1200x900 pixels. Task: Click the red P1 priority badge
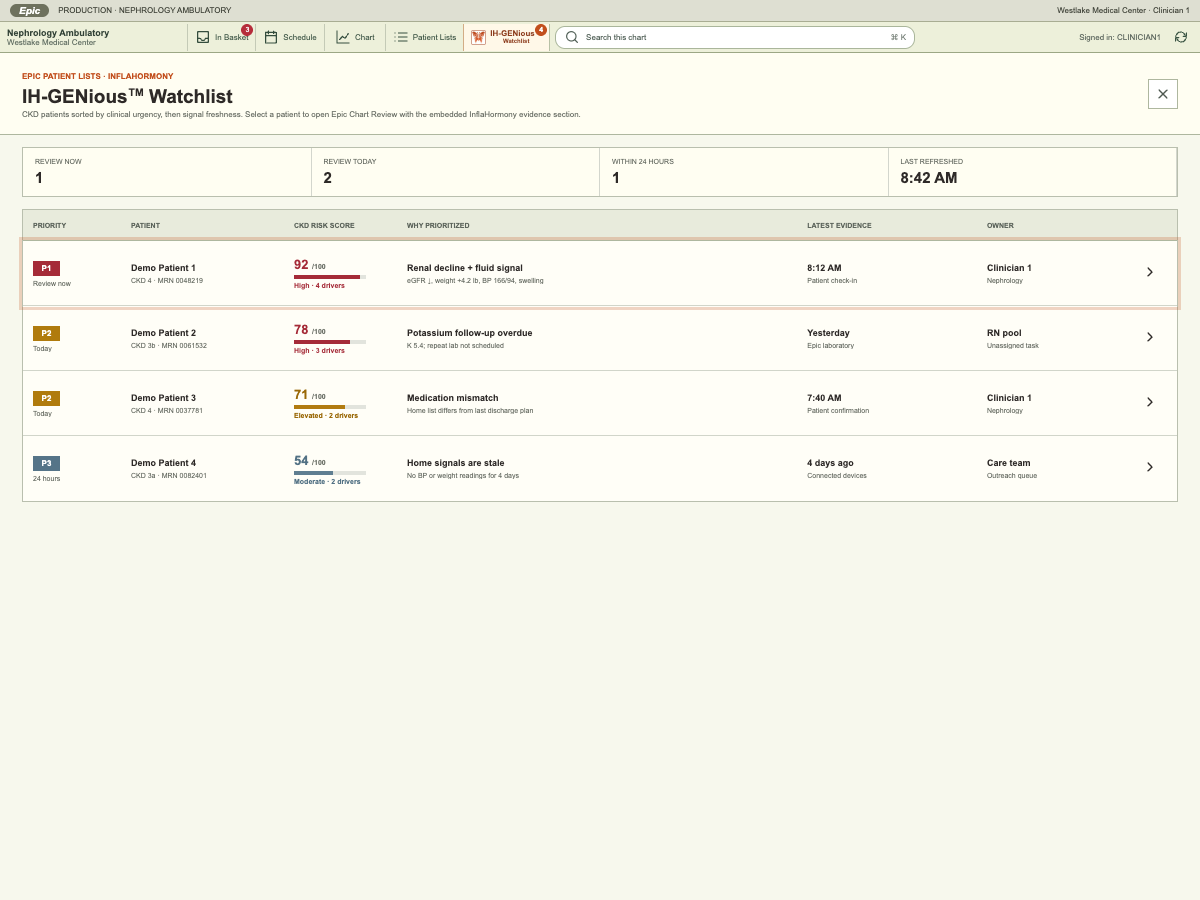pyautogui.click(x=46, y=268)
